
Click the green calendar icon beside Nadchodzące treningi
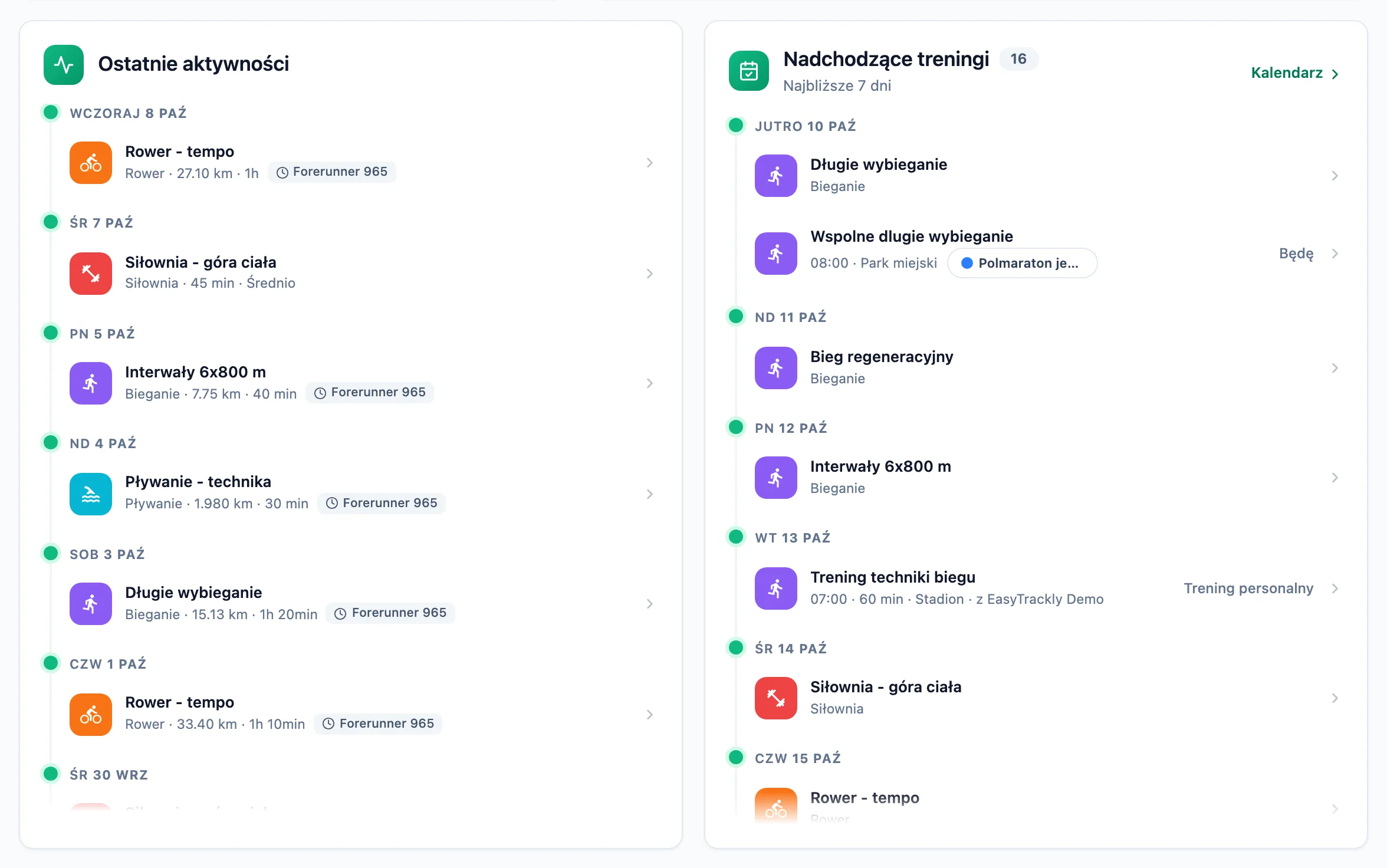click(749, 71)
